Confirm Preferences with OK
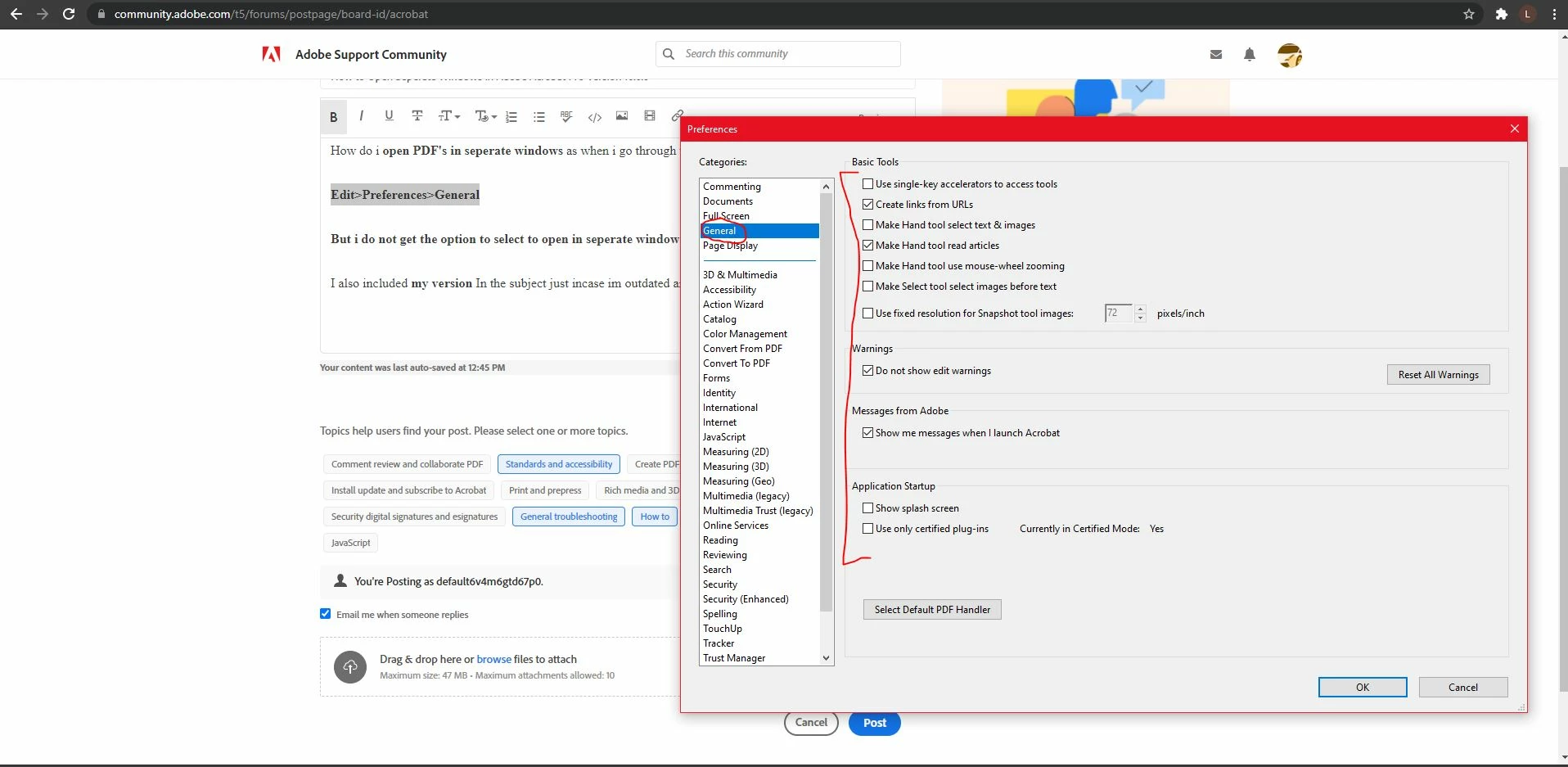Image resolution: width=1568 pixels, height=767 pixels. tap(1363, 688)
